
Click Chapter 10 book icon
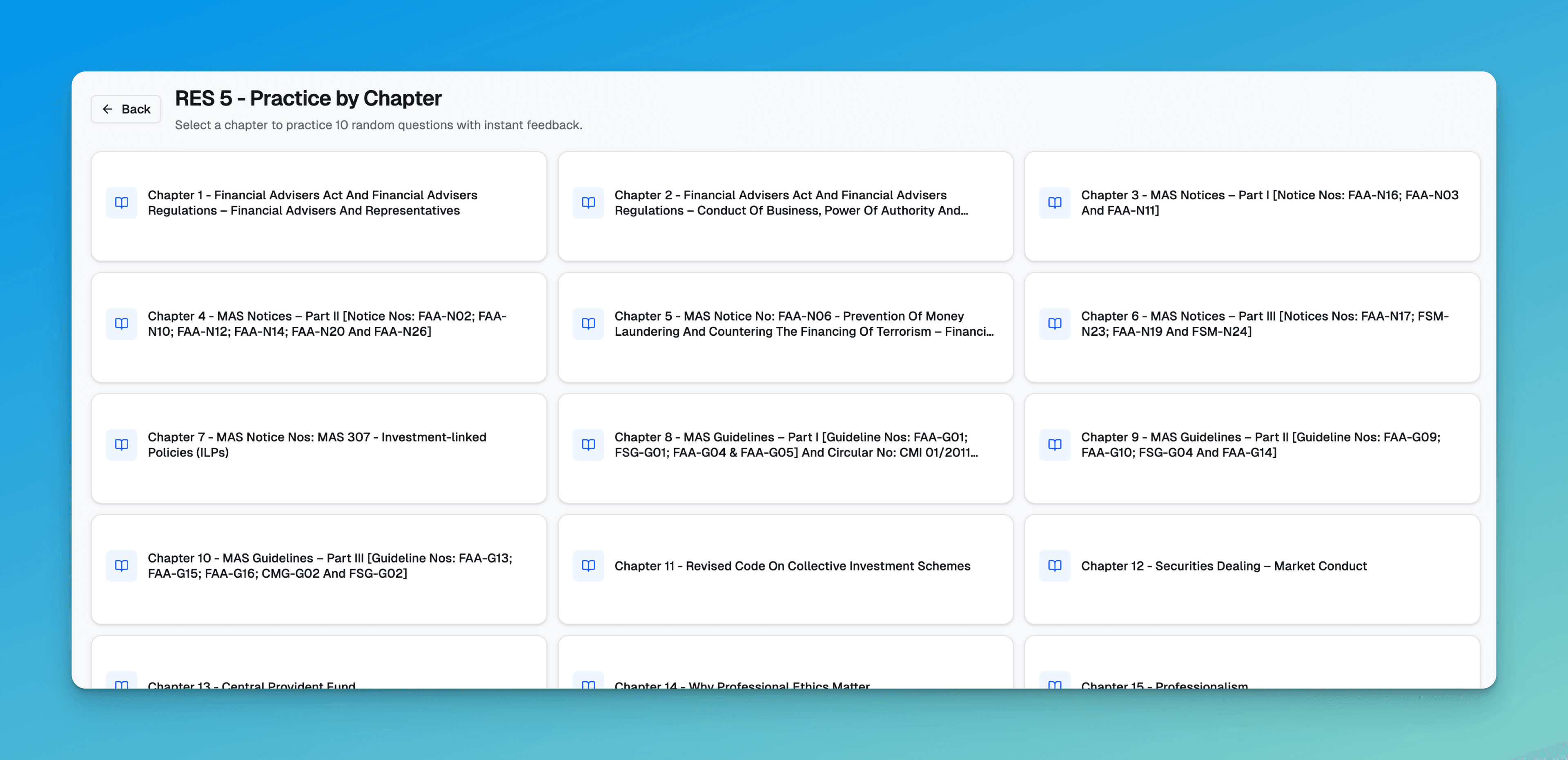pos(122,566)
